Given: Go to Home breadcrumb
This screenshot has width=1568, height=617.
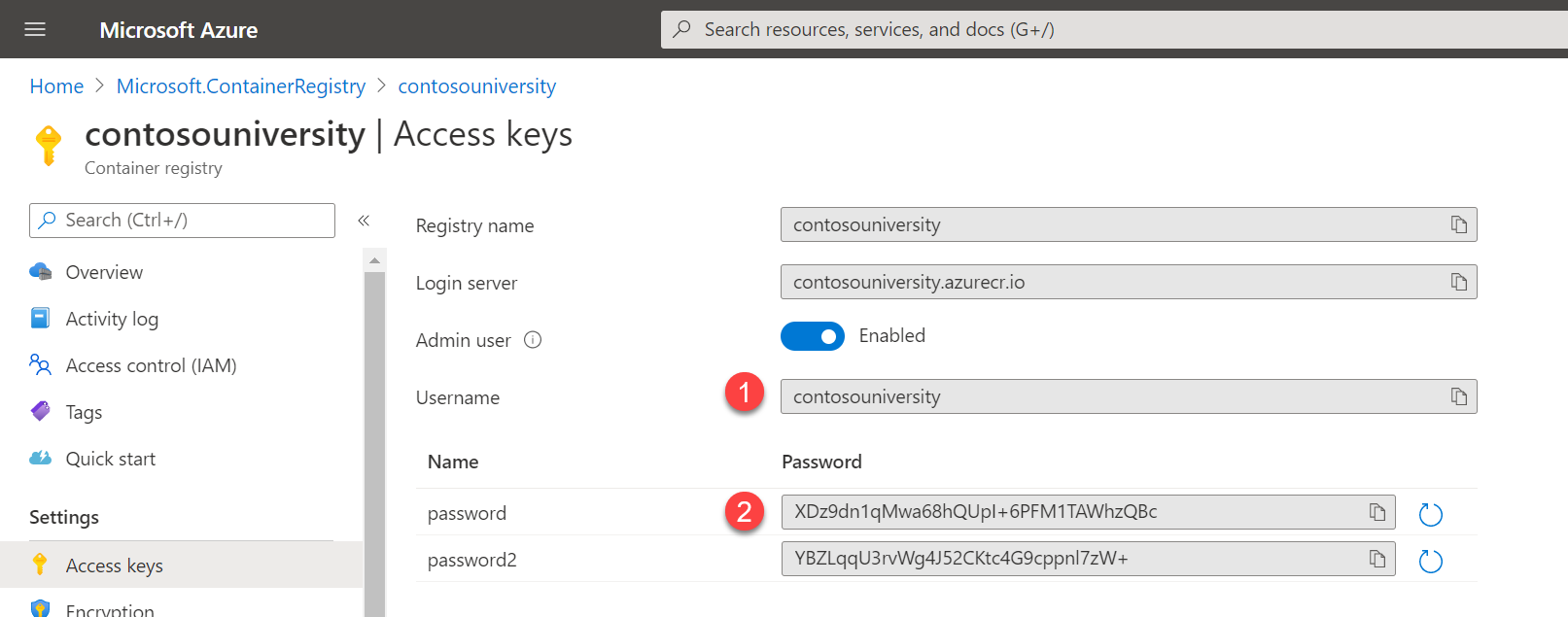Looking at the screenshot, I should point(56,86).
